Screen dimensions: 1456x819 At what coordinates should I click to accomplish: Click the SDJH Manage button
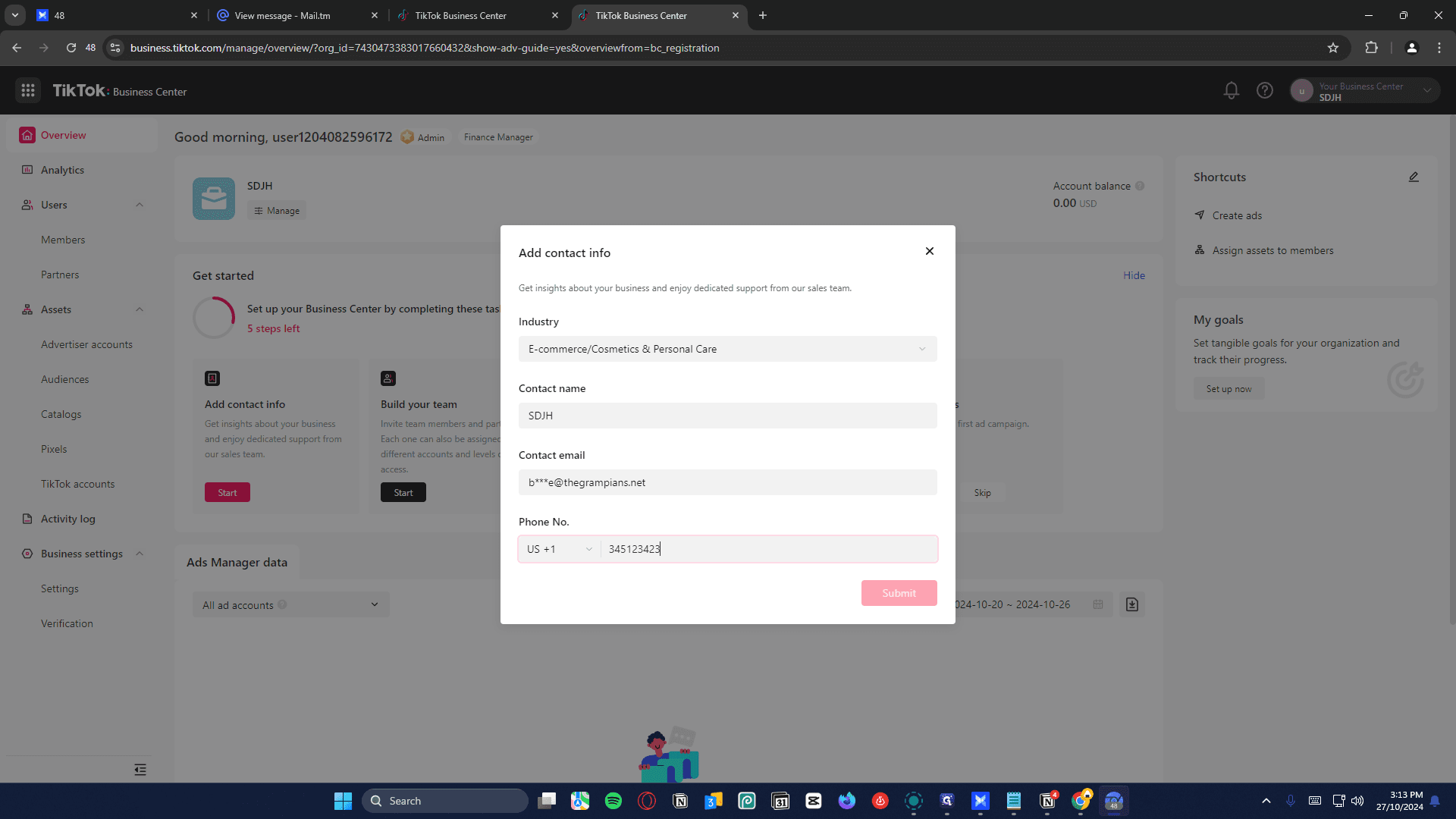click(277, 211)
